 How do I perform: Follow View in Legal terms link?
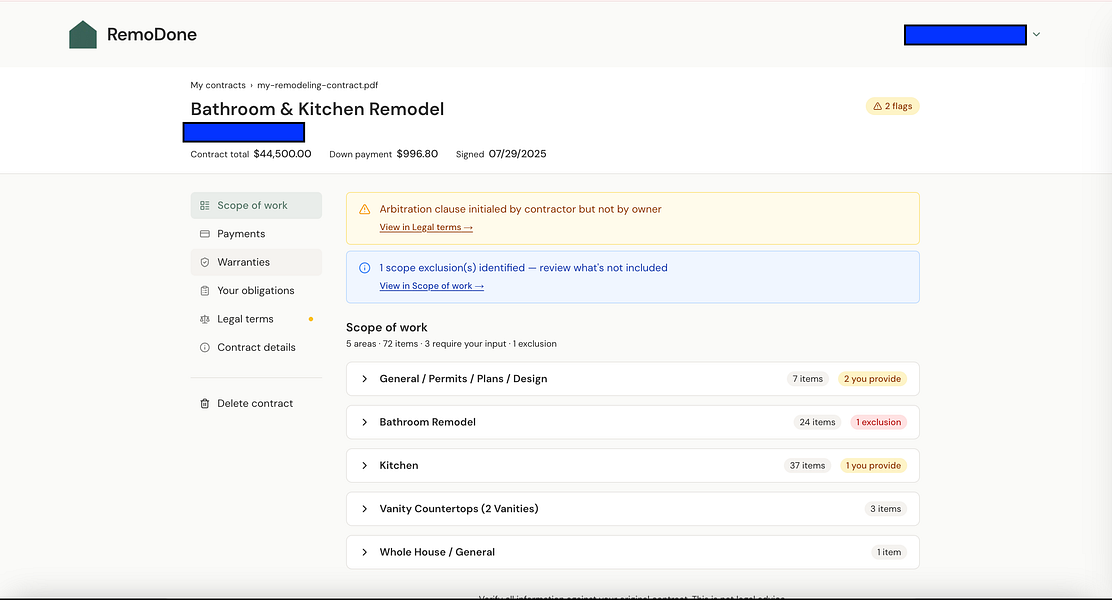point(426,227)
